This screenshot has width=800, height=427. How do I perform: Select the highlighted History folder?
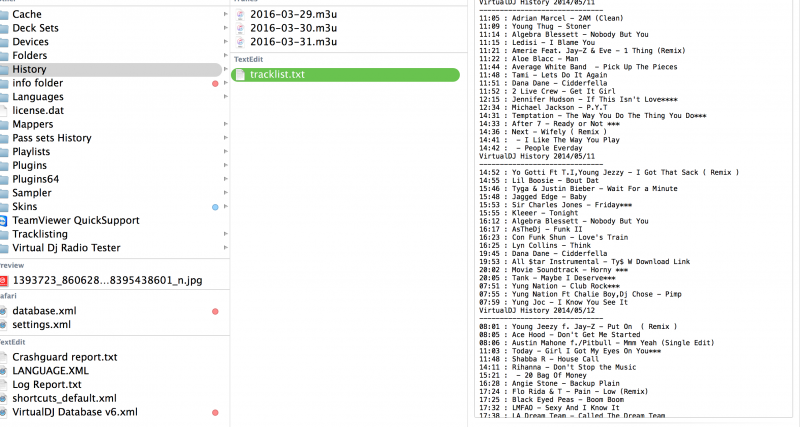(111, 69)
